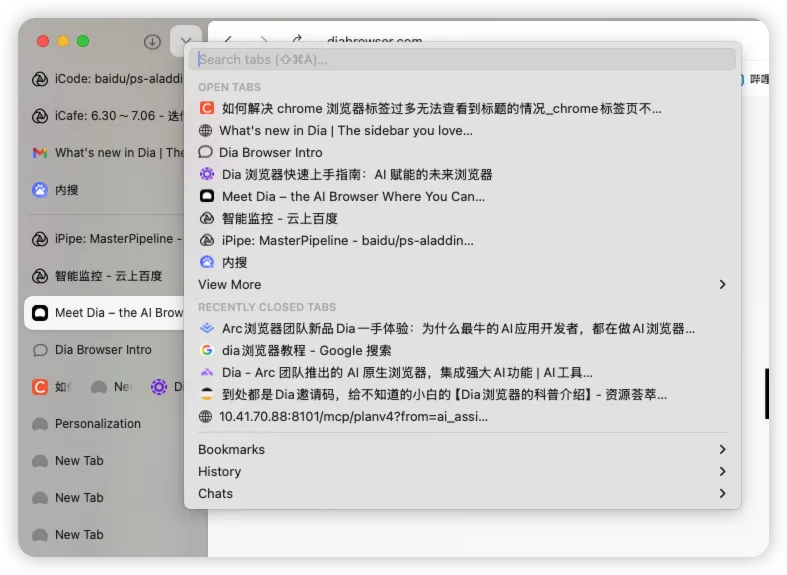Focus the Search tabs input field

(462, 59)
